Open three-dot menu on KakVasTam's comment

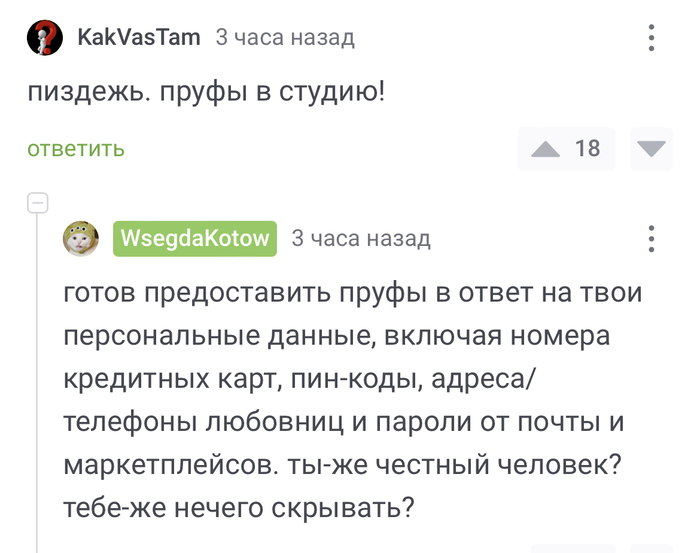coord(651,38)
